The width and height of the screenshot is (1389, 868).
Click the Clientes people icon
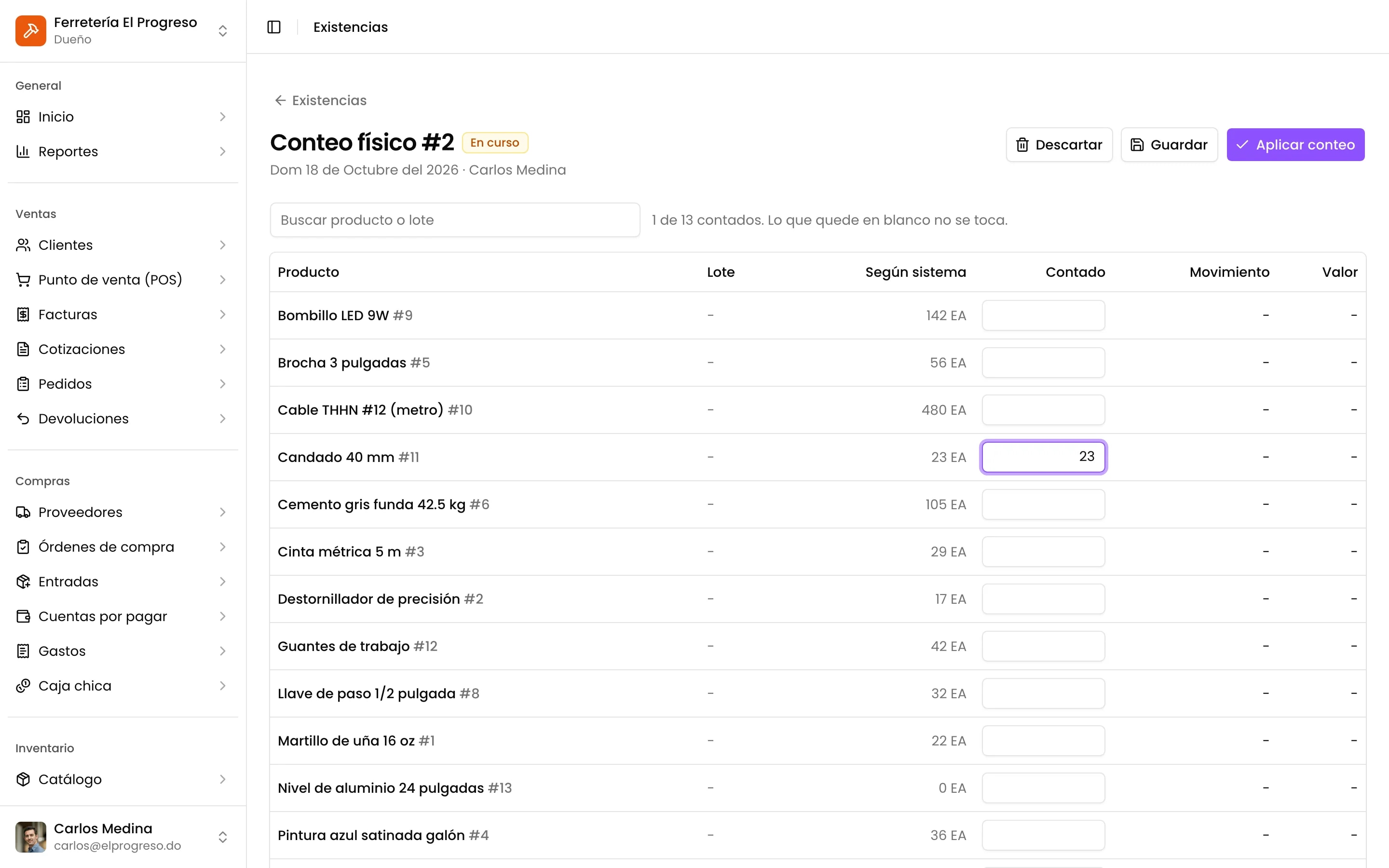tap(23, 245)
